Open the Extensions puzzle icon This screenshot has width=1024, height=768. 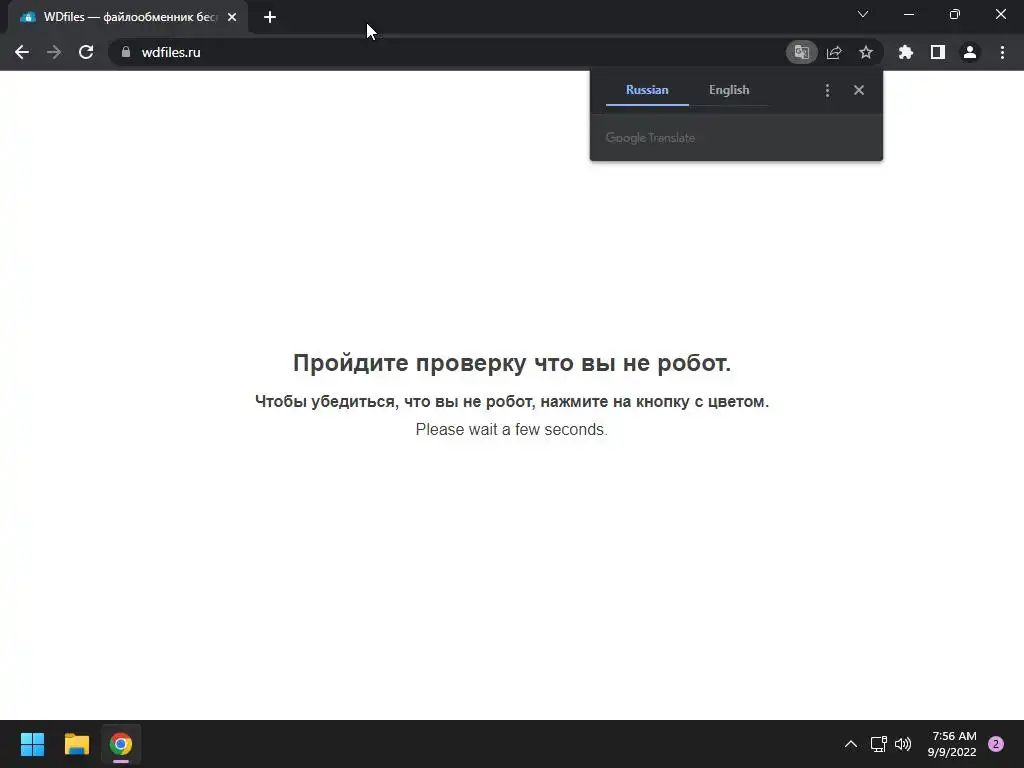click(x=906, y=52)
